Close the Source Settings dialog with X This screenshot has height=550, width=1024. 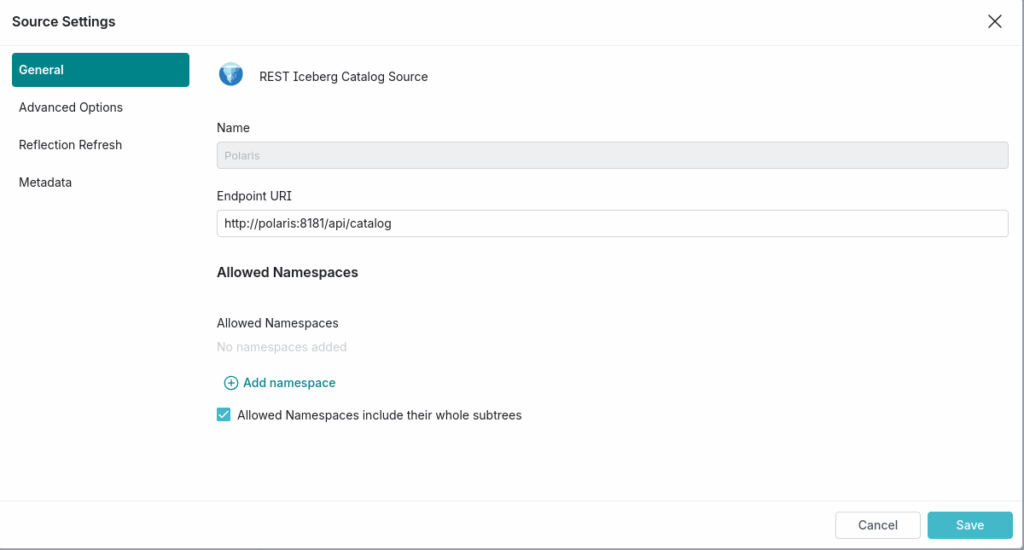point(994,22)
